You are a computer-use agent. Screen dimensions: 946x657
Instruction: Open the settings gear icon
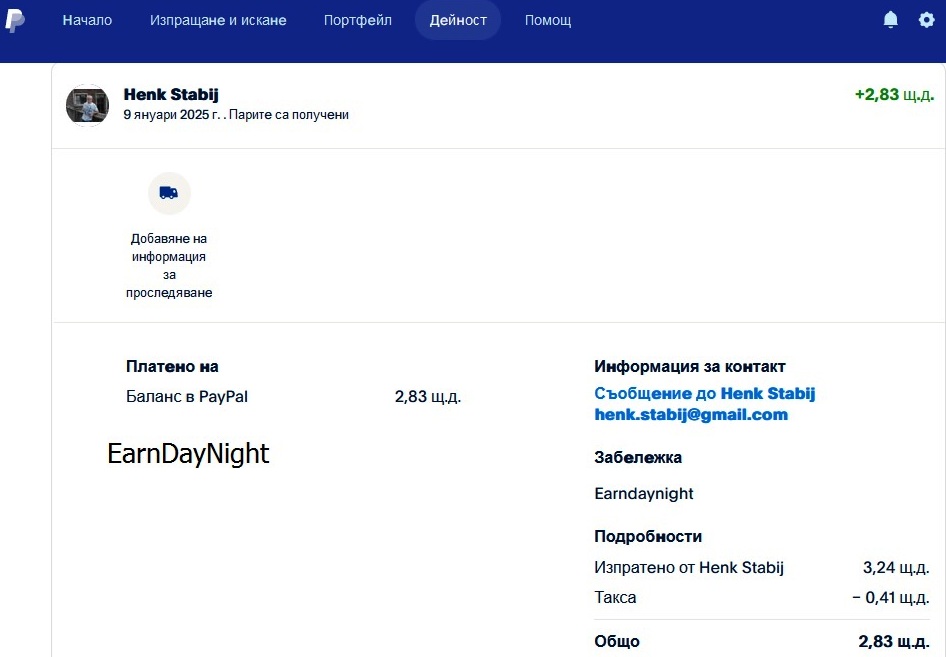pyautogui.click(x=926, y=20)
